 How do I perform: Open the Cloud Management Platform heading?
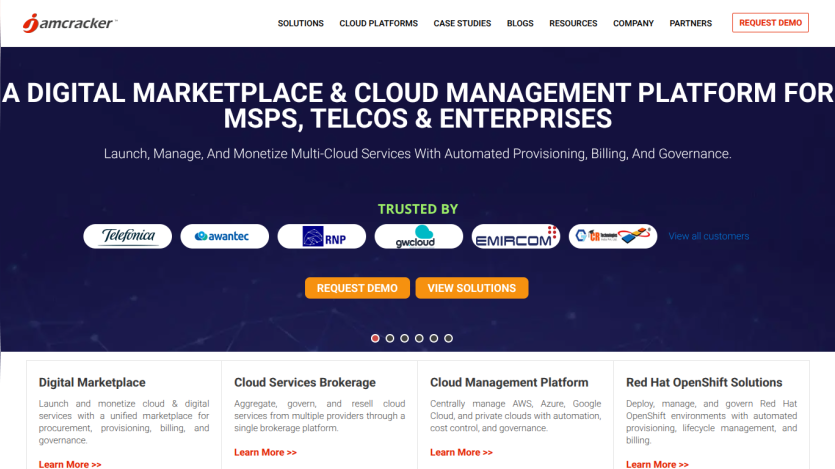coord(509,382)
